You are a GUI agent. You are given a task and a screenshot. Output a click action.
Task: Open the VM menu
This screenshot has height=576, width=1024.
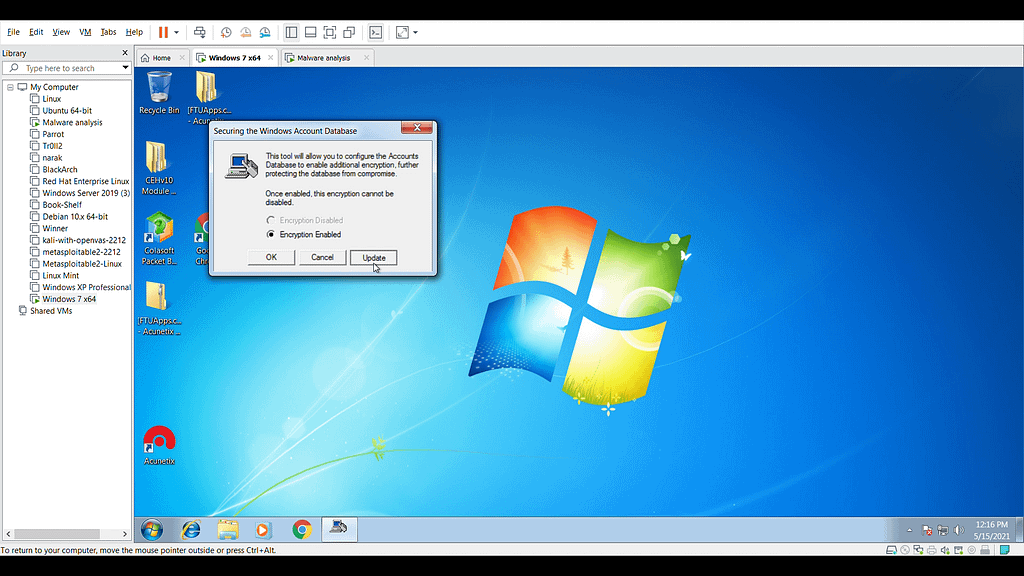(x=85, y=32)
